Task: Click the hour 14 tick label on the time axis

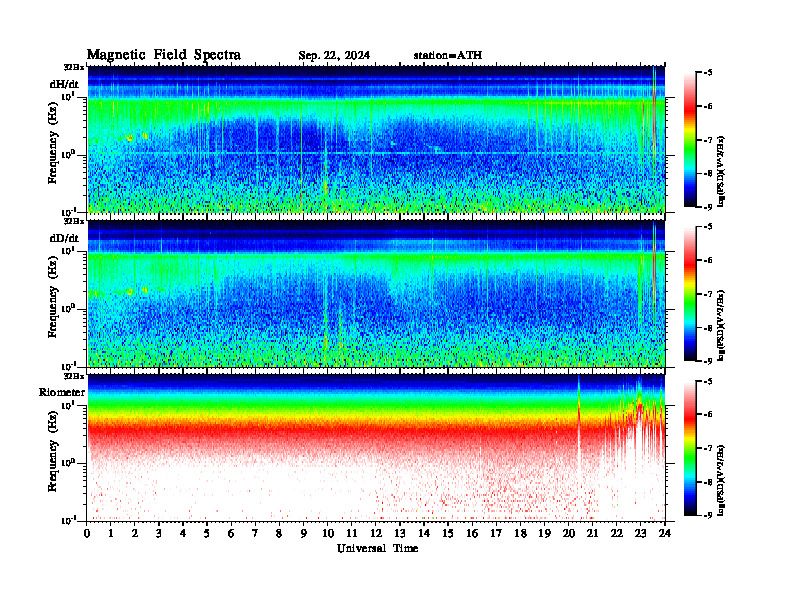Action: point(424,533)
